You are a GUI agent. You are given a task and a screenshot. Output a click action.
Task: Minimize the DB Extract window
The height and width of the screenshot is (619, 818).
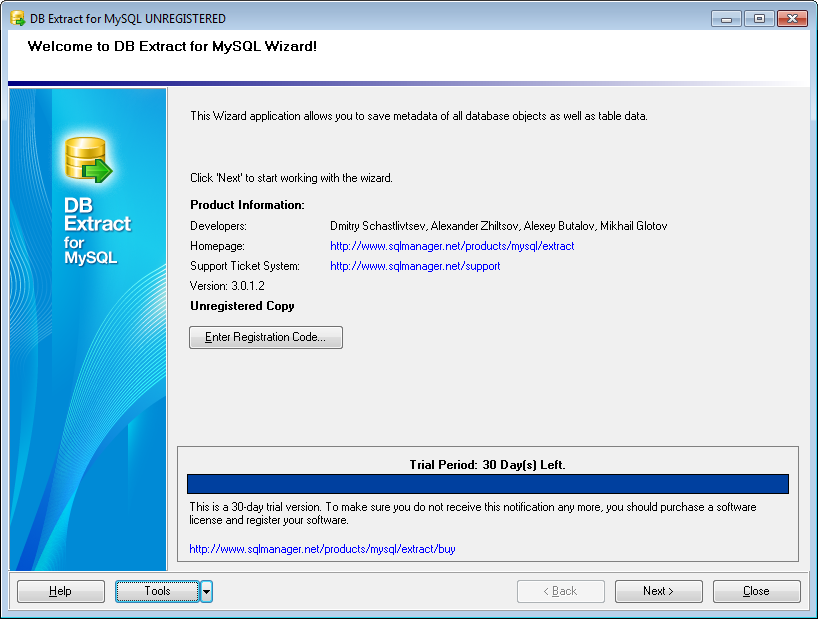point(725,18)
